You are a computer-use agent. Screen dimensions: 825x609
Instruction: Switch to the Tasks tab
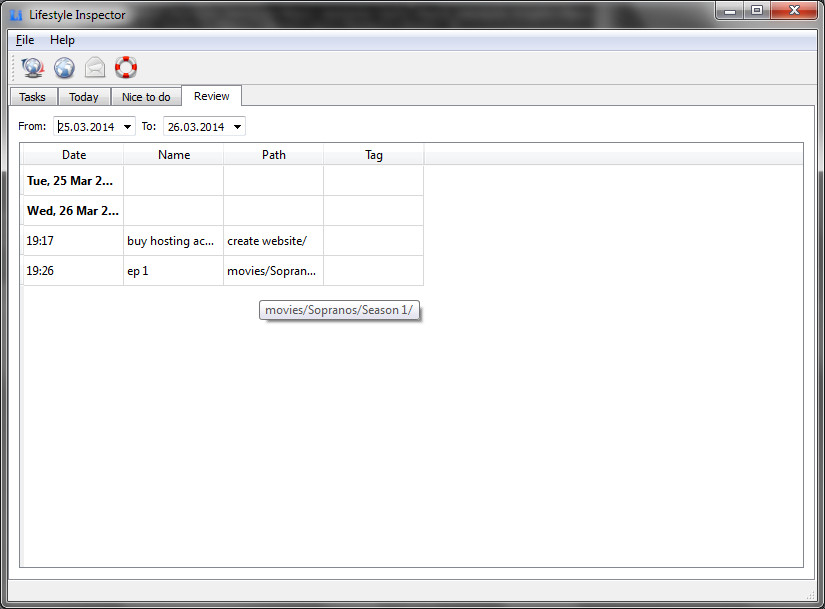[33, 97]
